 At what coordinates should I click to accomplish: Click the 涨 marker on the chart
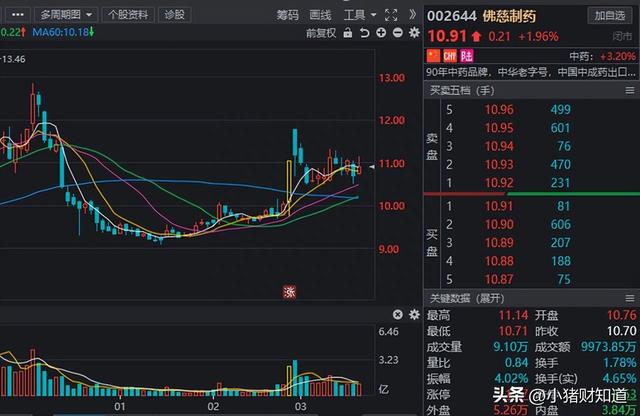[289, 292]
